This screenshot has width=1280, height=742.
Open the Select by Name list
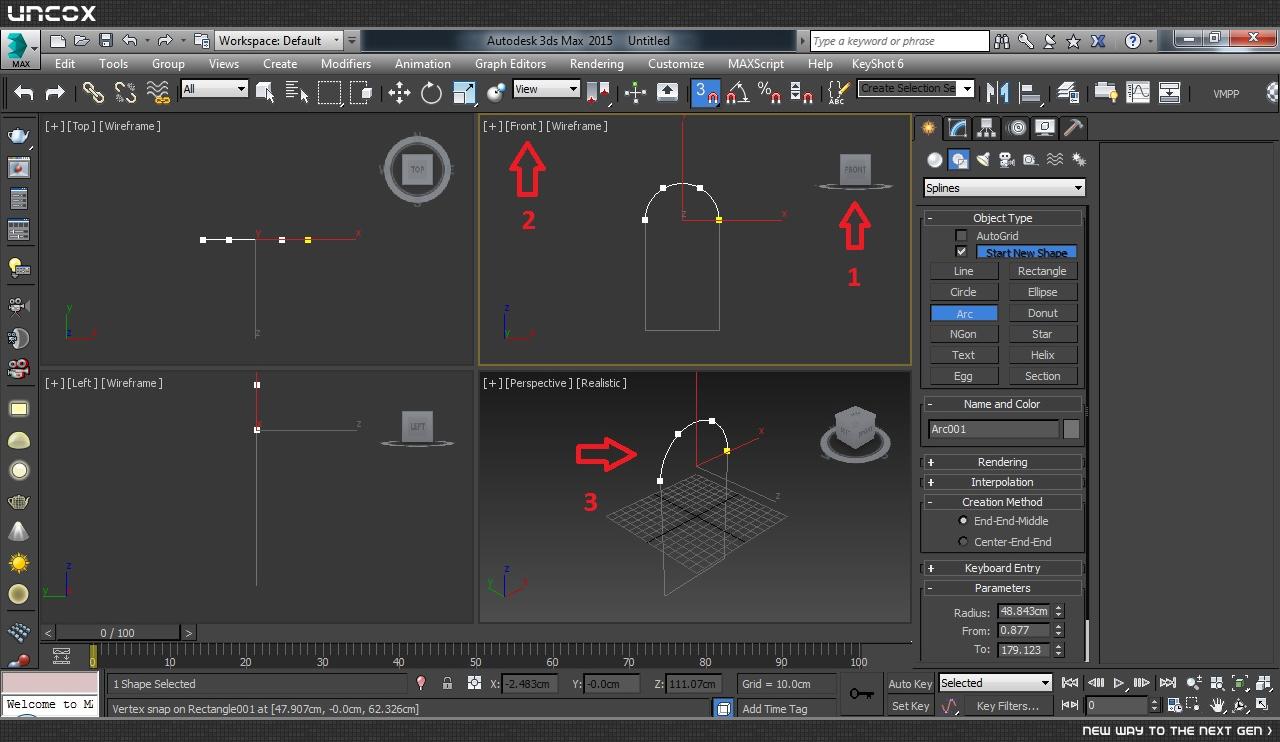tap(297, 93)
